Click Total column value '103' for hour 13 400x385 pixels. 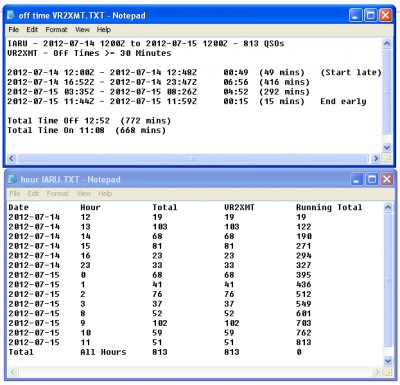coord(160,227)
